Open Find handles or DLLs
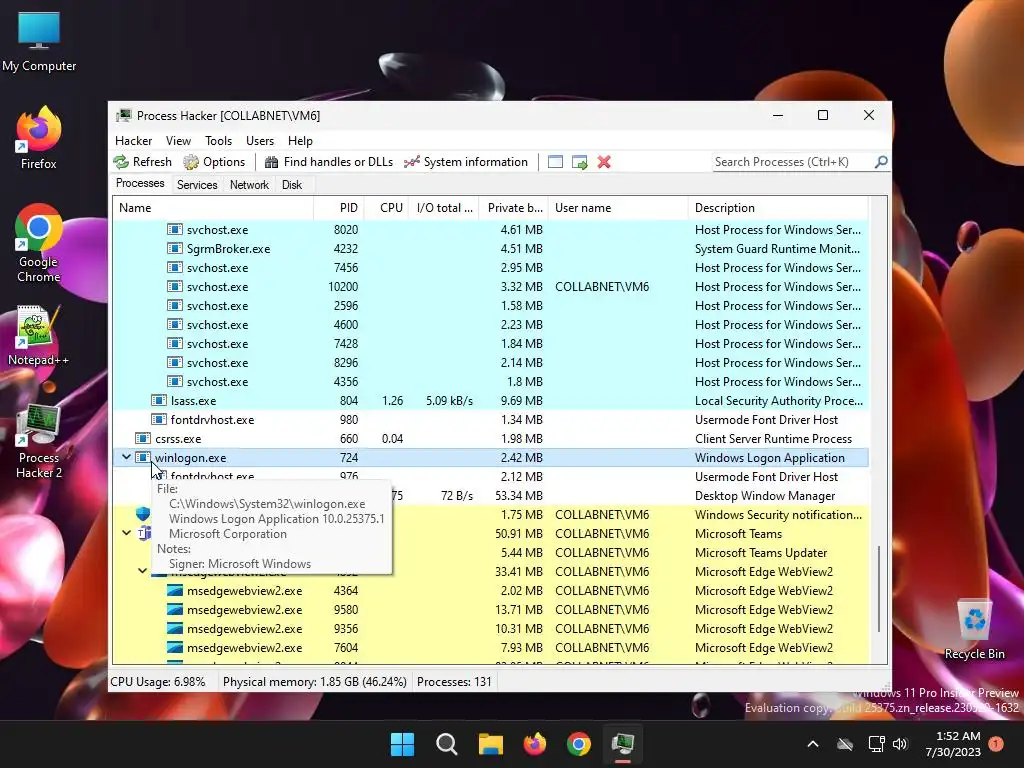This screenshot has height=768, width=1024. point(328,162)
